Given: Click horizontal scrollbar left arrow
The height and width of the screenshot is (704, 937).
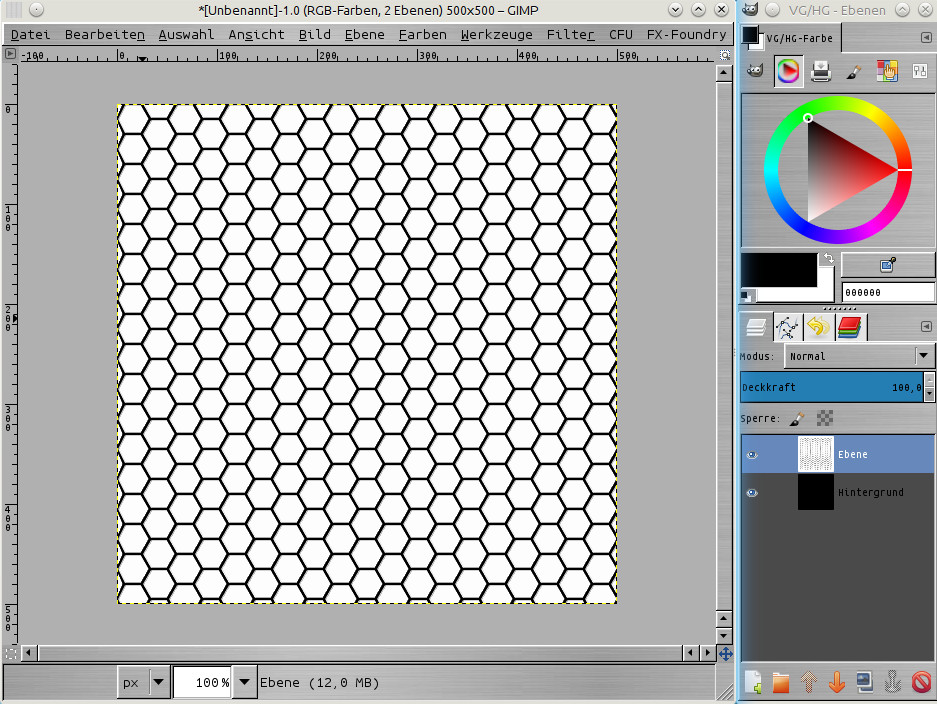Looking at the screenshot, I should (28, 653).
